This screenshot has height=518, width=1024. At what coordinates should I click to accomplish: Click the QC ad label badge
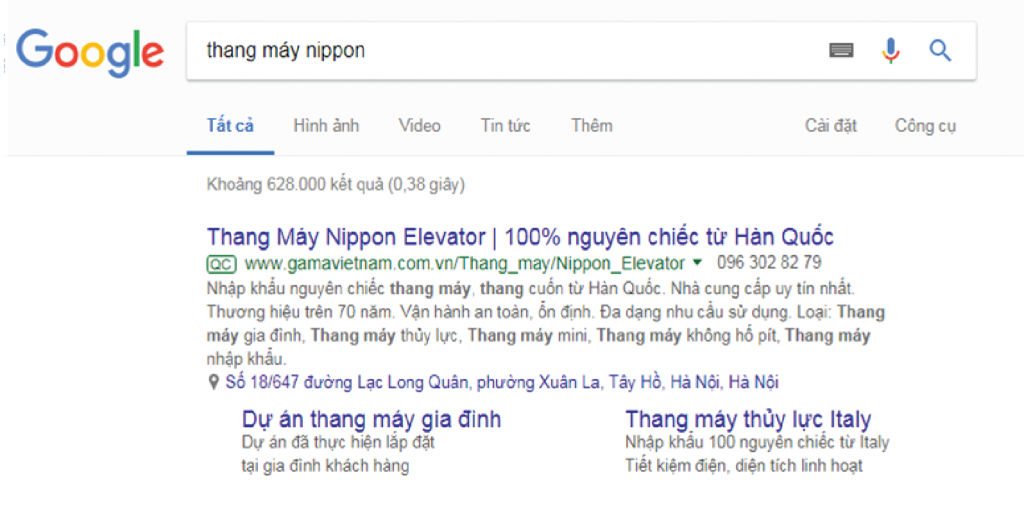coord(221,264)
